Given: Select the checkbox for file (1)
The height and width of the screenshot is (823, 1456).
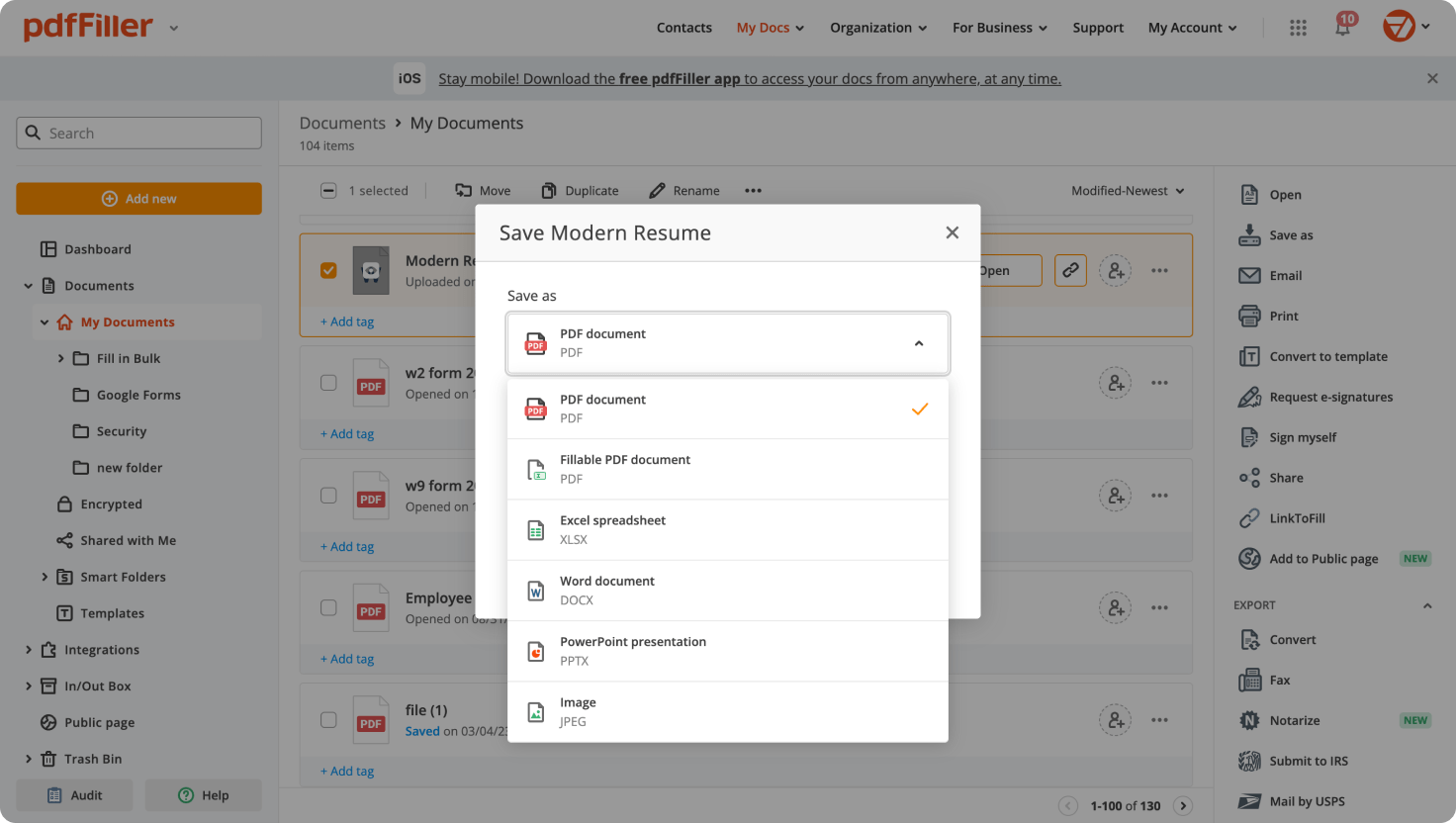Looking at the screenshot, I should 327,719.
